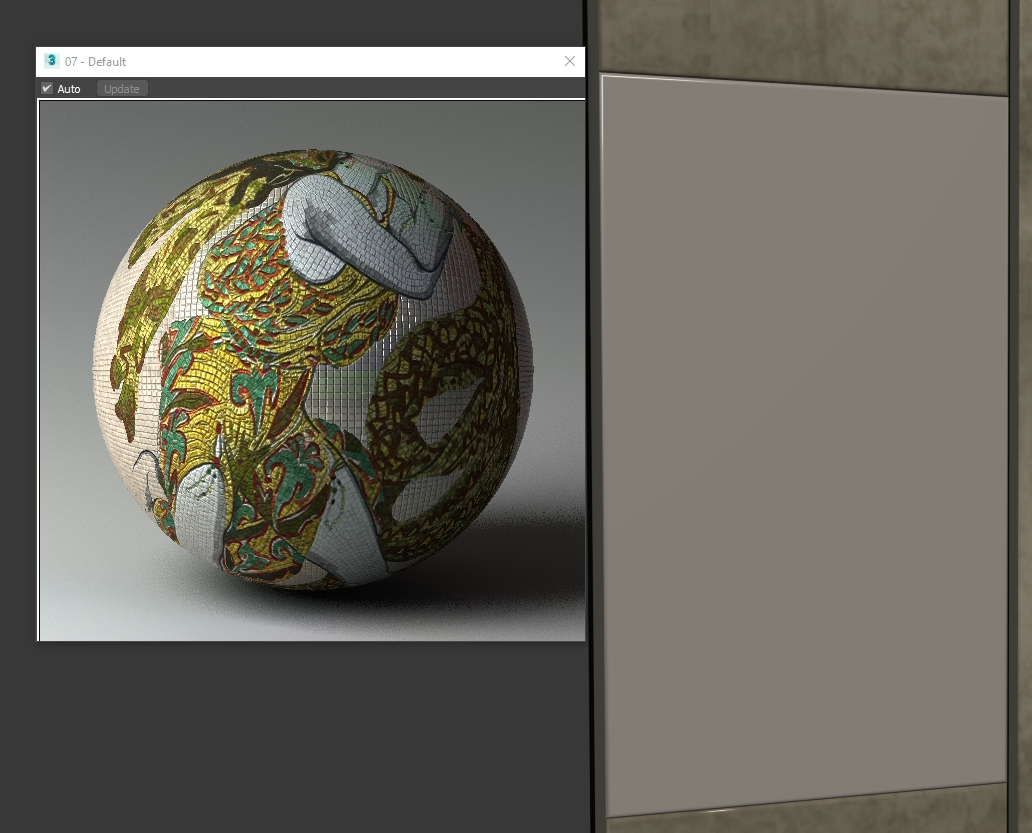This screenshot has width=1032, height=833.
Task: Click the mosaic sphere's center in the preview
Action: (312, 368)
